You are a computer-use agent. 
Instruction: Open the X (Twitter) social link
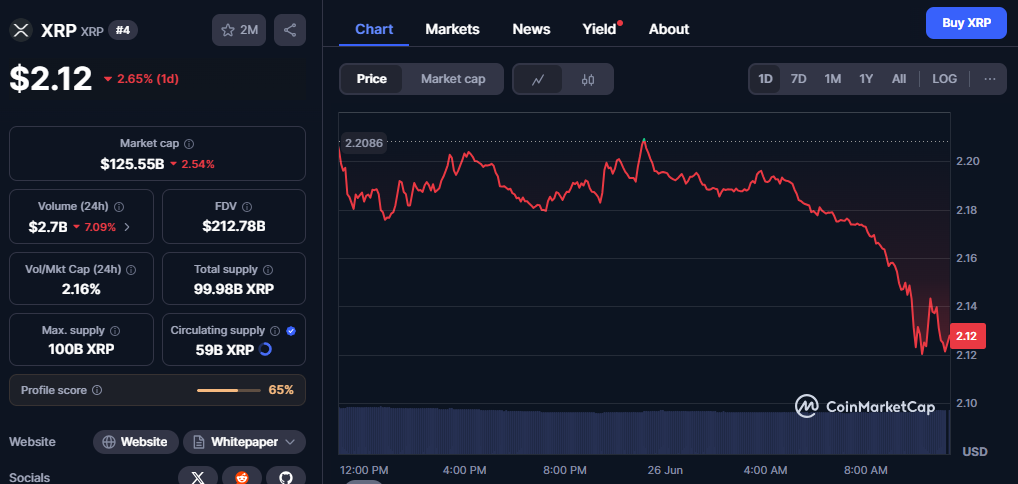198,478
